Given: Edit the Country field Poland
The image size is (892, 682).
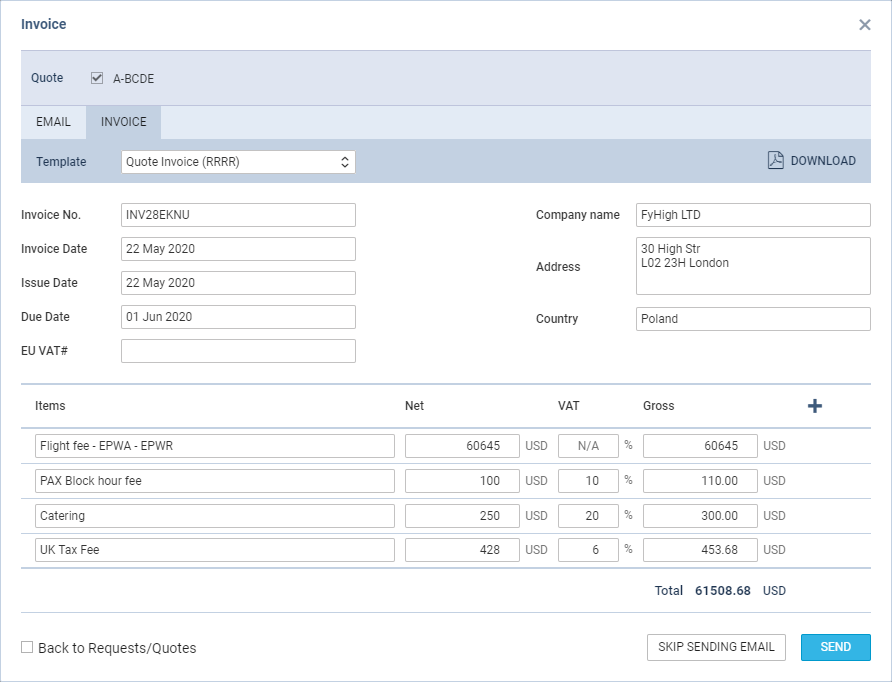Looking at the screenshot, I should coord(753,319).
